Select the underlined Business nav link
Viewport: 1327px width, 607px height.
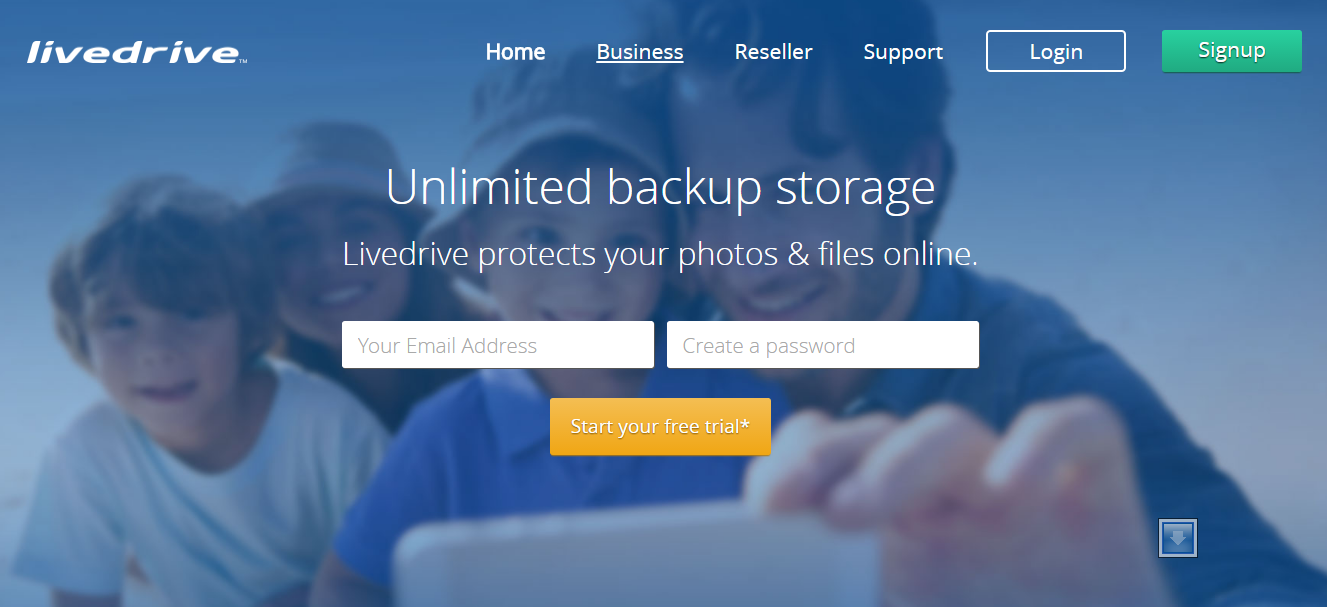(x=640, y=52)
